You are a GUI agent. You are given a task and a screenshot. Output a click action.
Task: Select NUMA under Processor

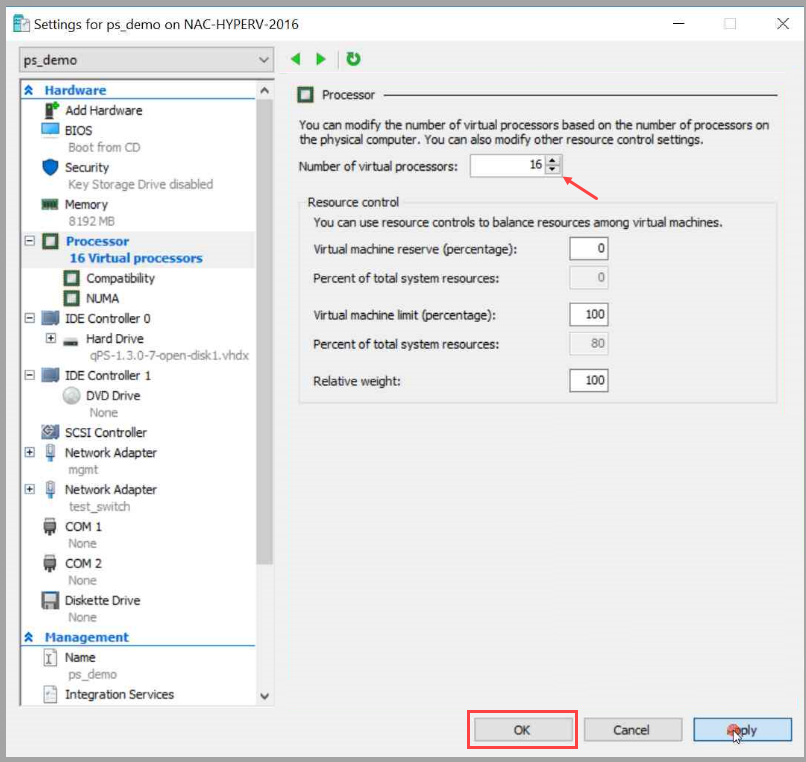pyautogui.click(x=102, y=298)
